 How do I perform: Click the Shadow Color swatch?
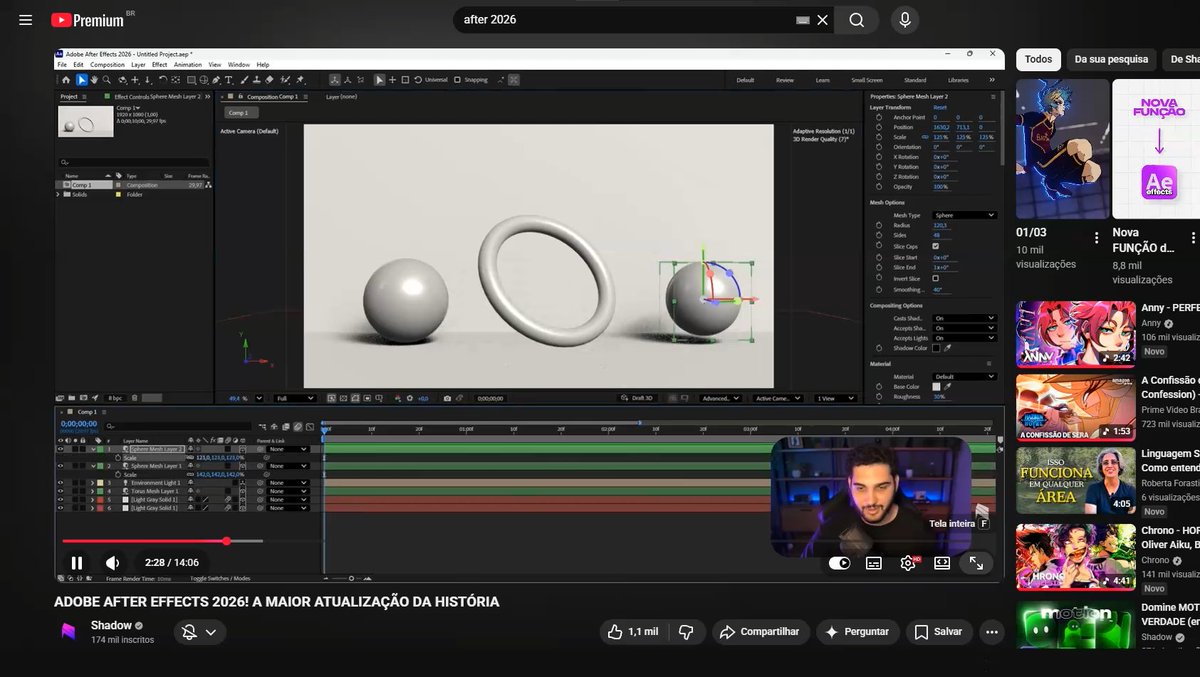pyautogui.click(x=935, y=348)
